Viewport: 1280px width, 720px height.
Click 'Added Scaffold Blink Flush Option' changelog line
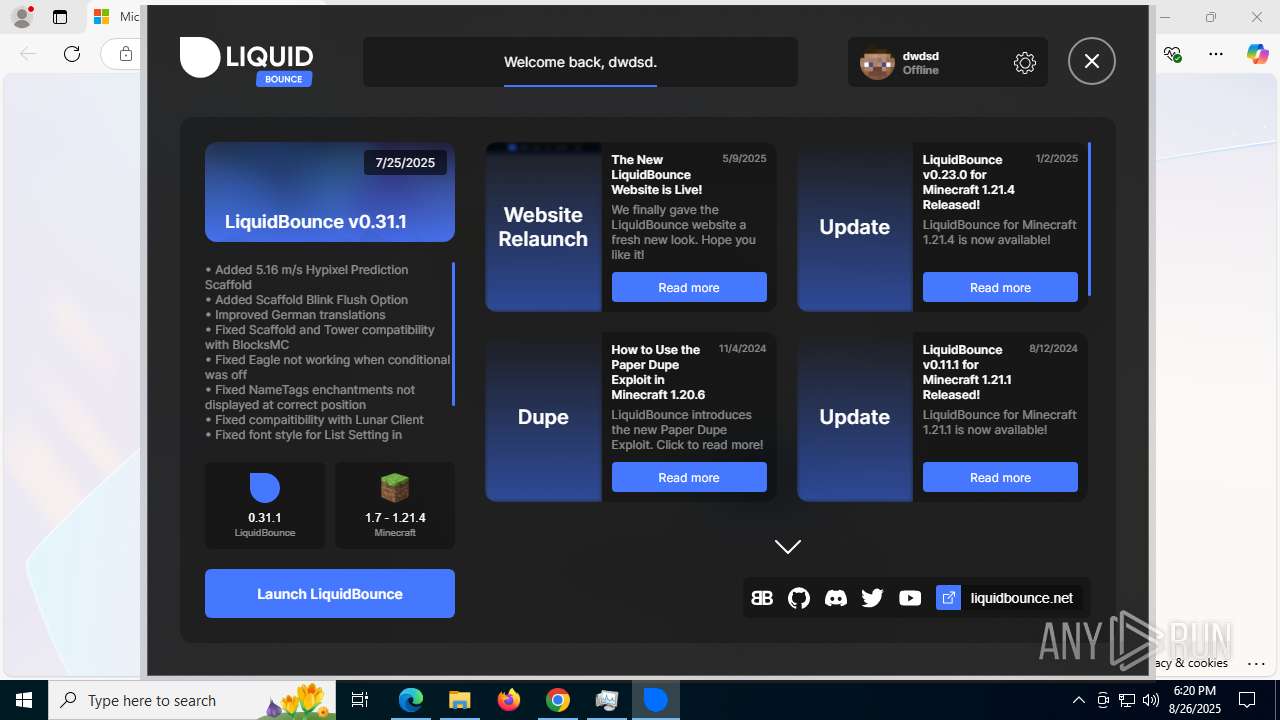(306, 299)
